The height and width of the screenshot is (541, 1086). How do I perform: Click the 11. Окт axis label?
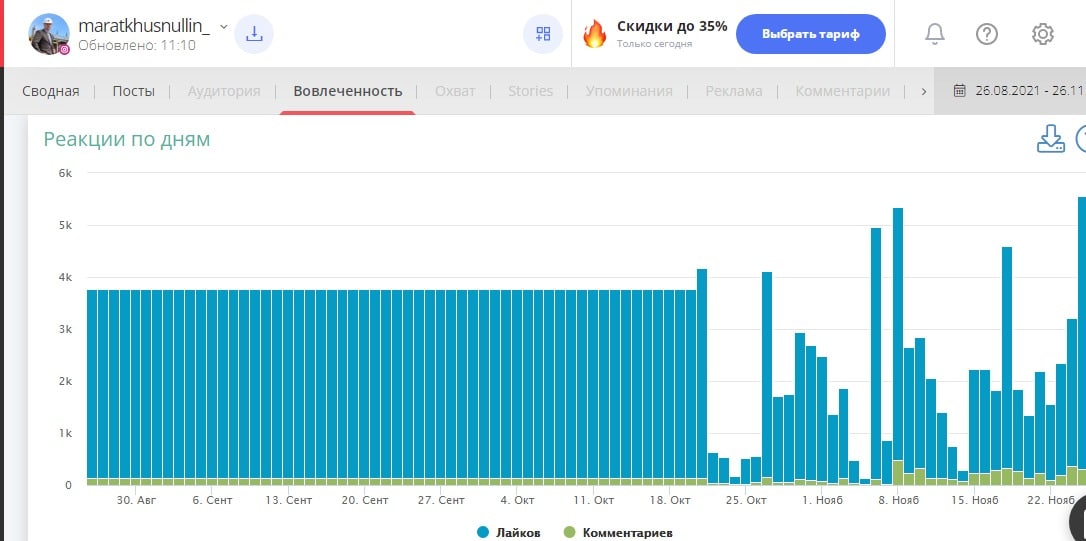coord(594,500)
